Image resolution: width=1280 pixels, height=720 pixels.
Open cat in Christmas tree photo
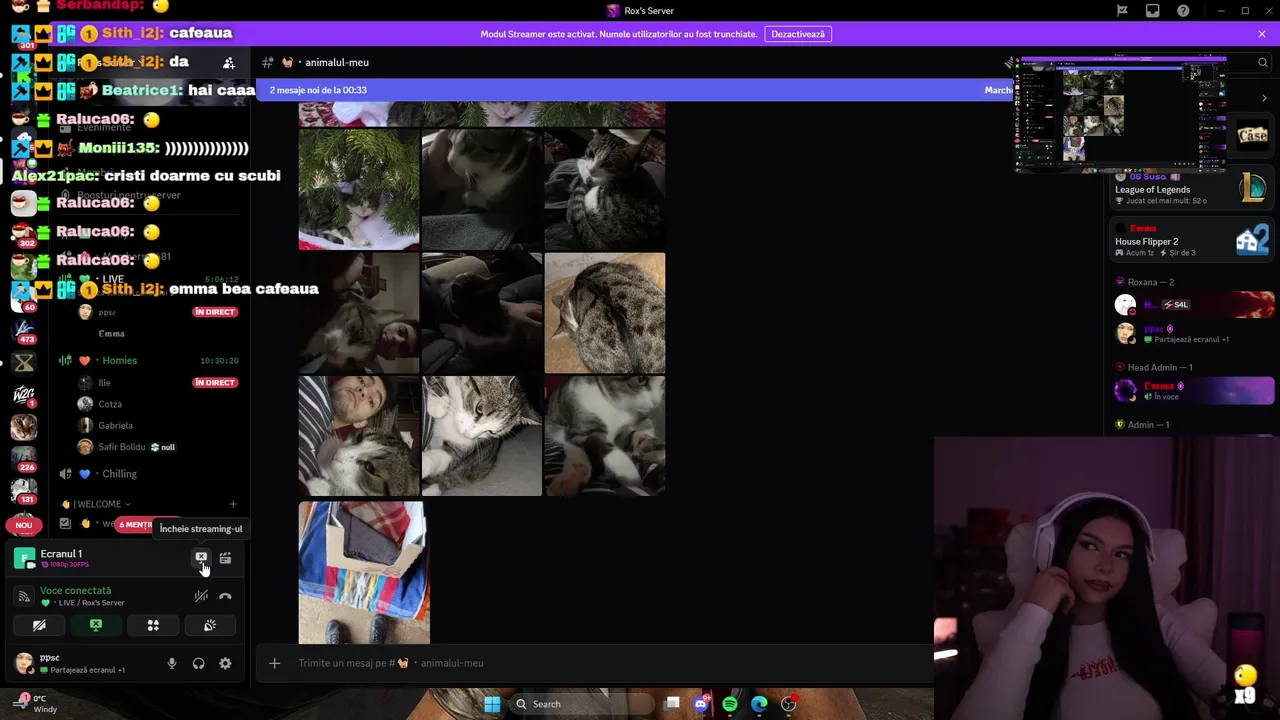(x=359, y=189)
